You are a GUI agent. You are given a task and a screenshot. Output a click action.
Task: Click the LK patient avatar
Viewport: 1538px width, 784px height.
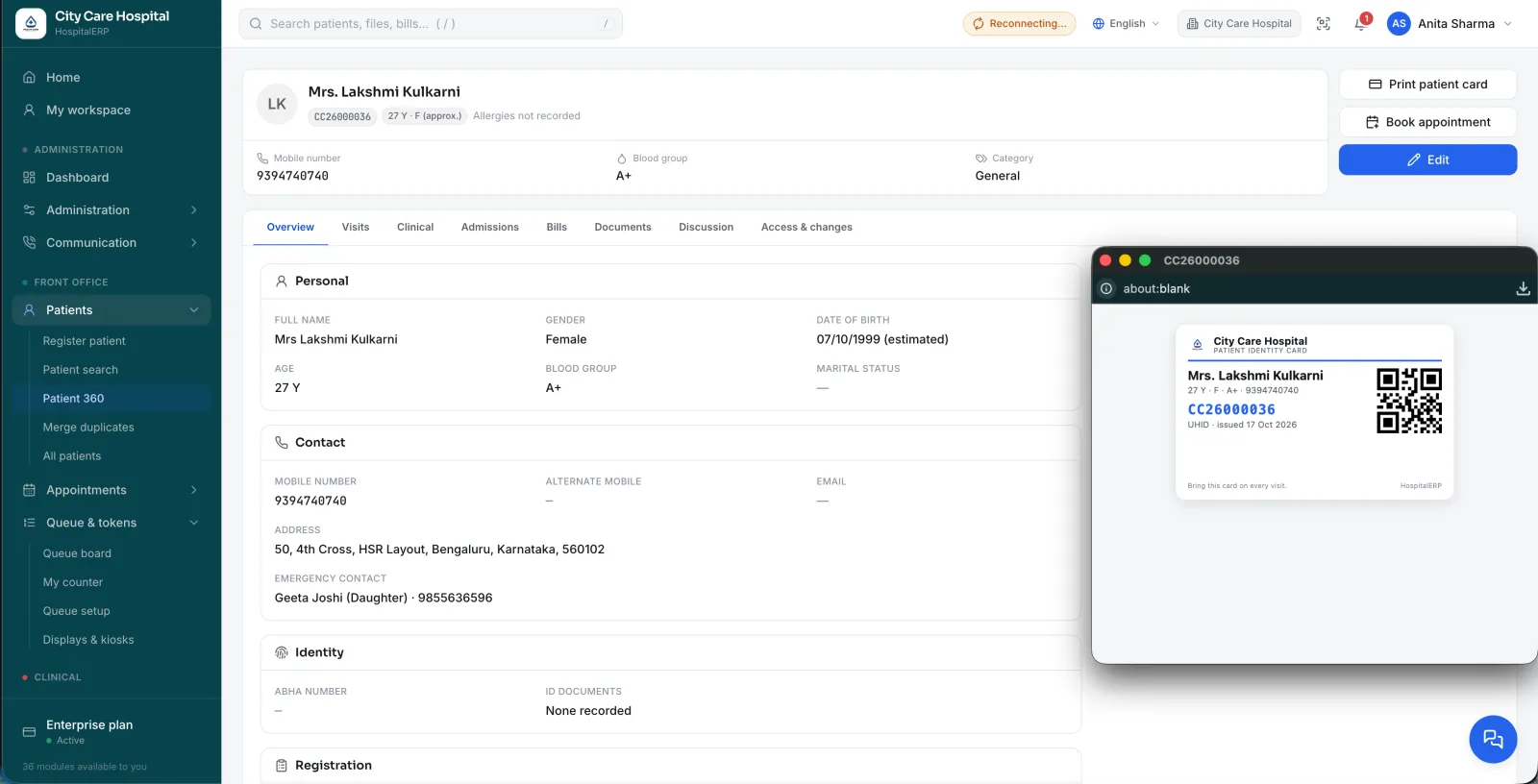click(x=277, y=104)
